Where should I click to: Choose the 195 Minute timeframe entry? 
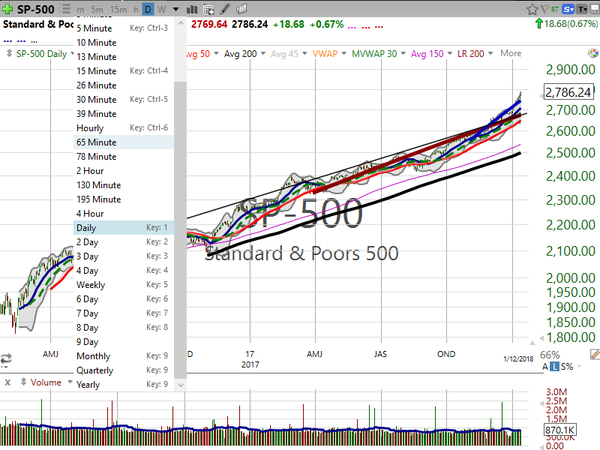tap(123, 199)
